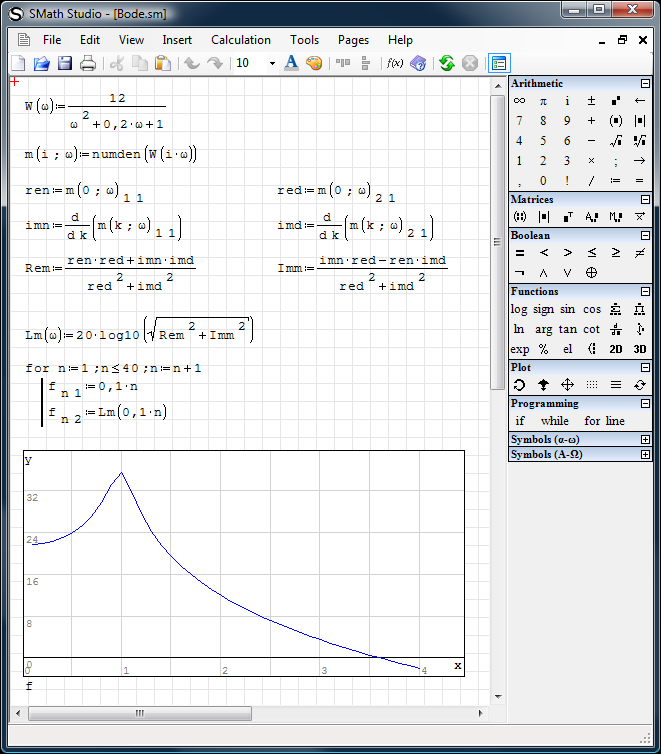Insert a 'while' loop from Programming panel
The image size is (661, 754).
[555, 421]
